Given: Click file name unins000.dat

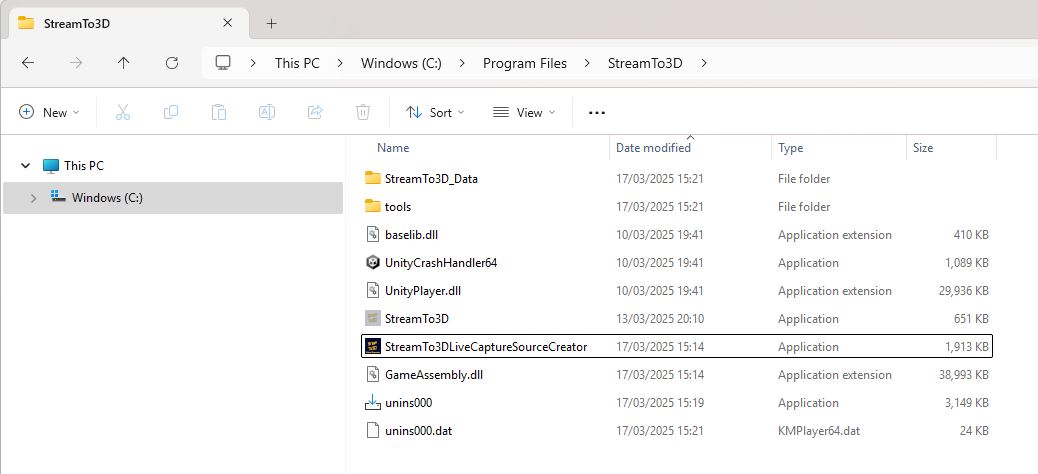Looking at the screenshot, I should [x=418, y=431].
